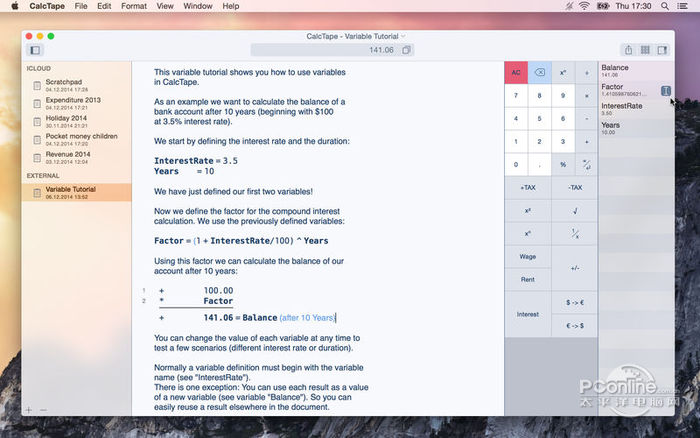Image resolution: width=700 pixels, height=438 pixels.
Task: Click the red AC clear key
Action: [x=516, y=72]
